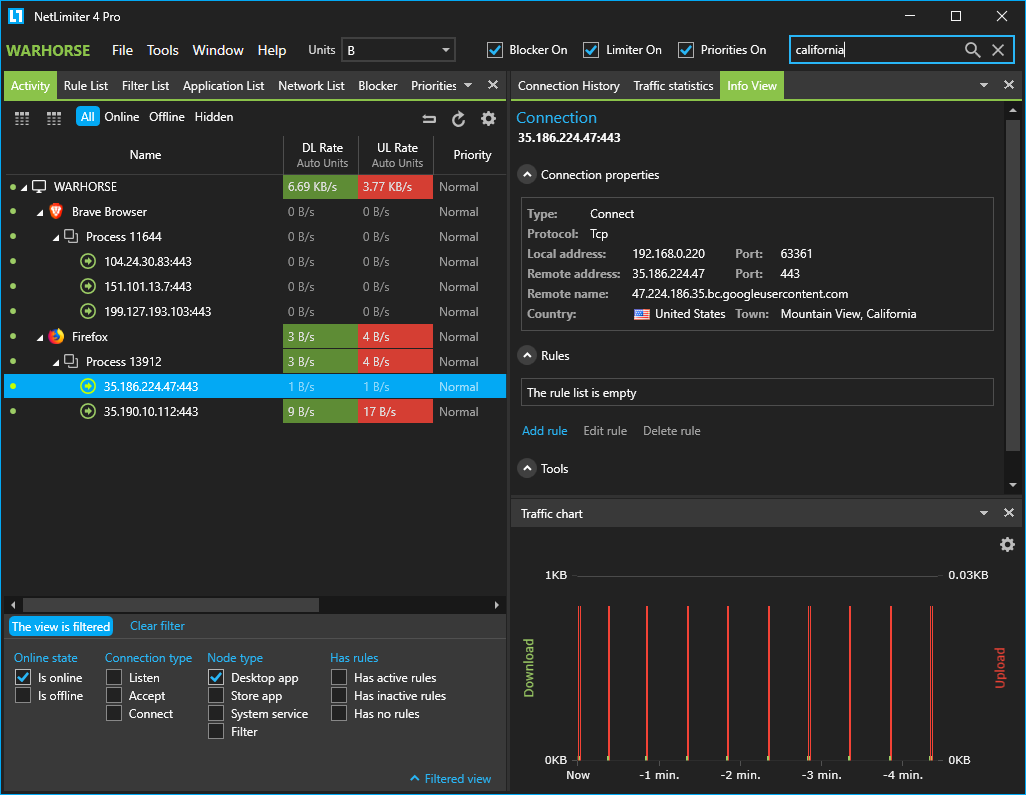Click the Brave Browser shield icon

pyautogui.click(x=56, y=212)
